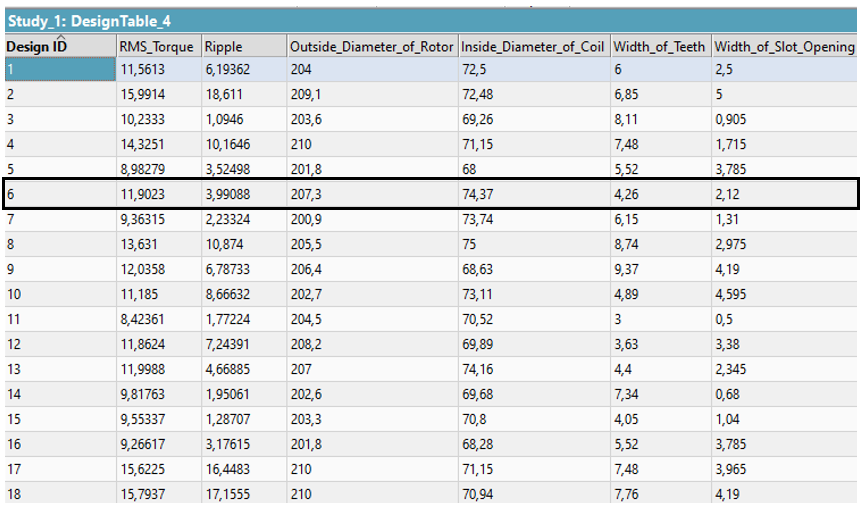Click Ripple value 1,0946 in row 3
Screen dimensions: 864x507
(226, 120)
